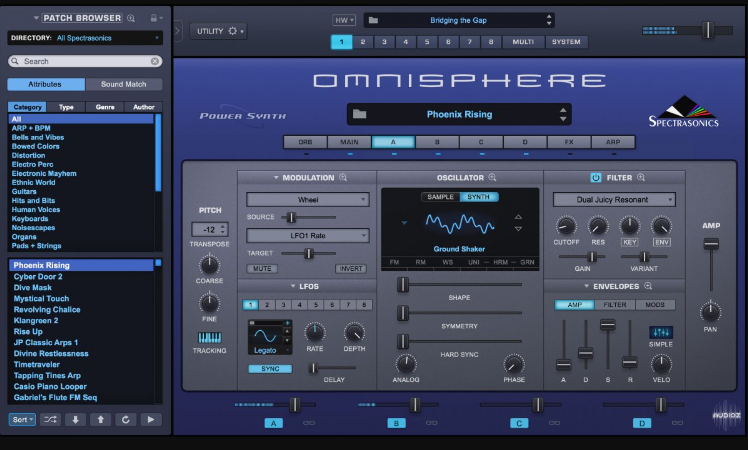Select next oscillator waveform up arrow

click(x=518, y=217)
